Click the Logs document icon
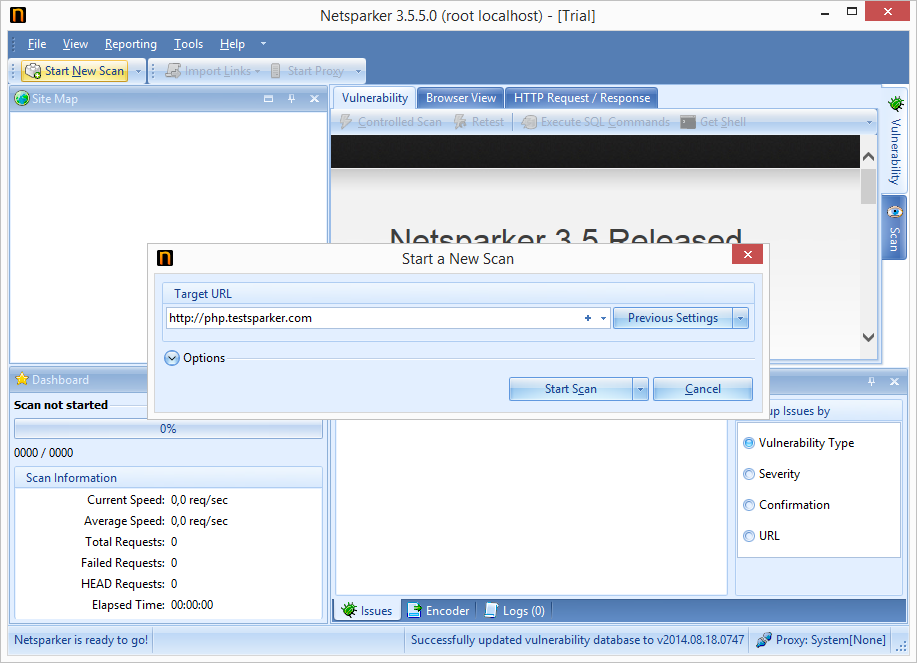The height and width of the screenshot is (663, 917). (491, 610)
